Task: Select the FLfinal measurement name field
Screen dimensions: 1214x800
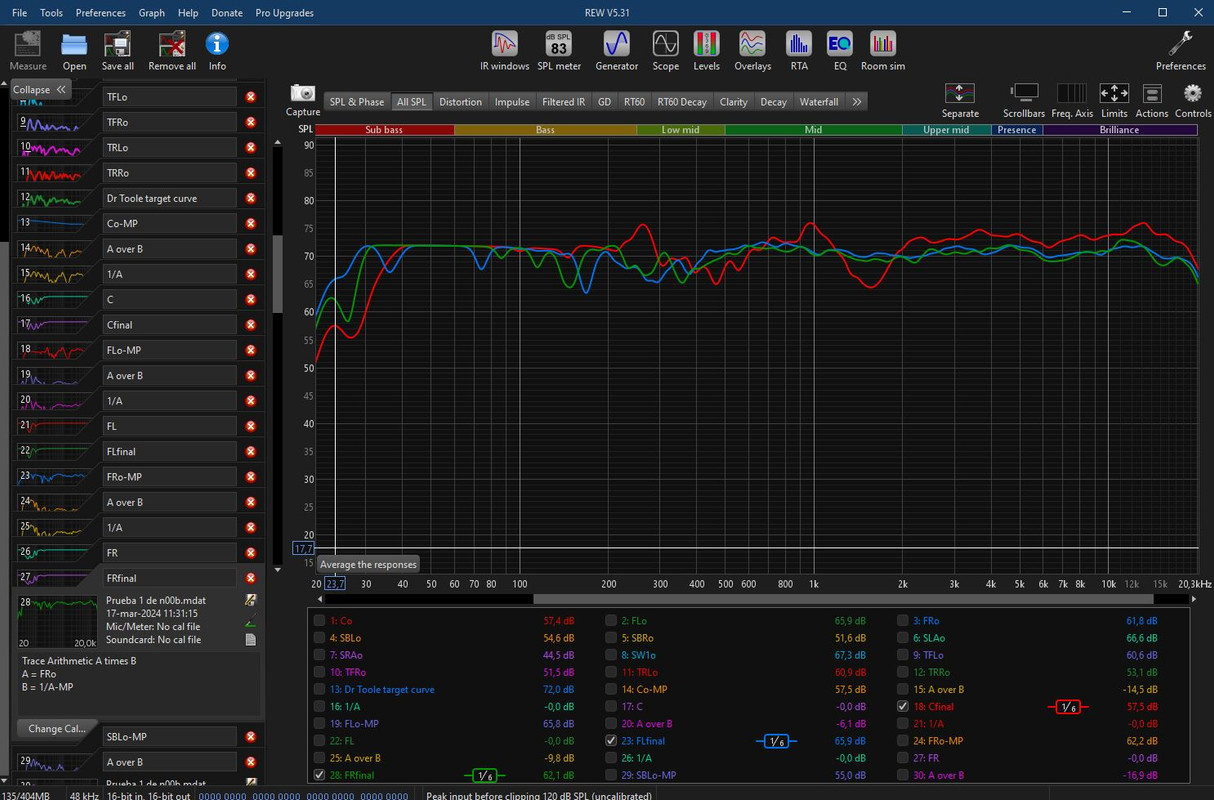Action: click(170, 451)
